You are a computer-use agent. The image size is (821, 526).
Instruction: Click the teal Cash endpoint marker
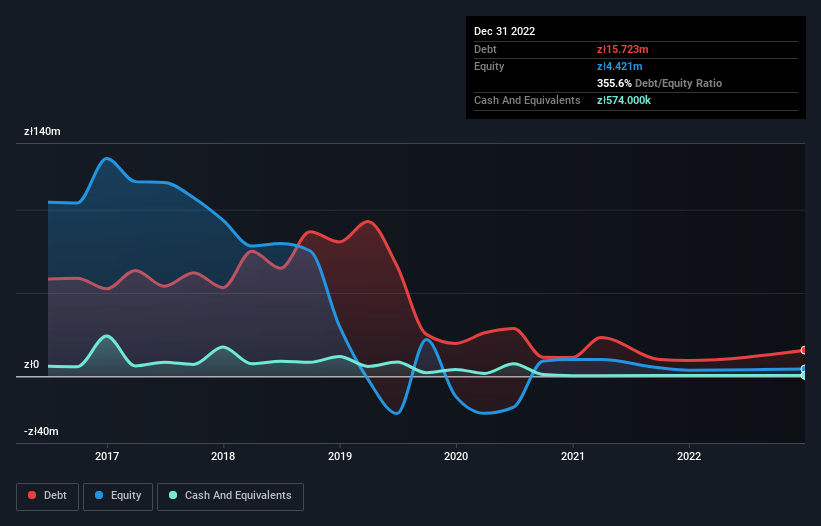[804, 375]
